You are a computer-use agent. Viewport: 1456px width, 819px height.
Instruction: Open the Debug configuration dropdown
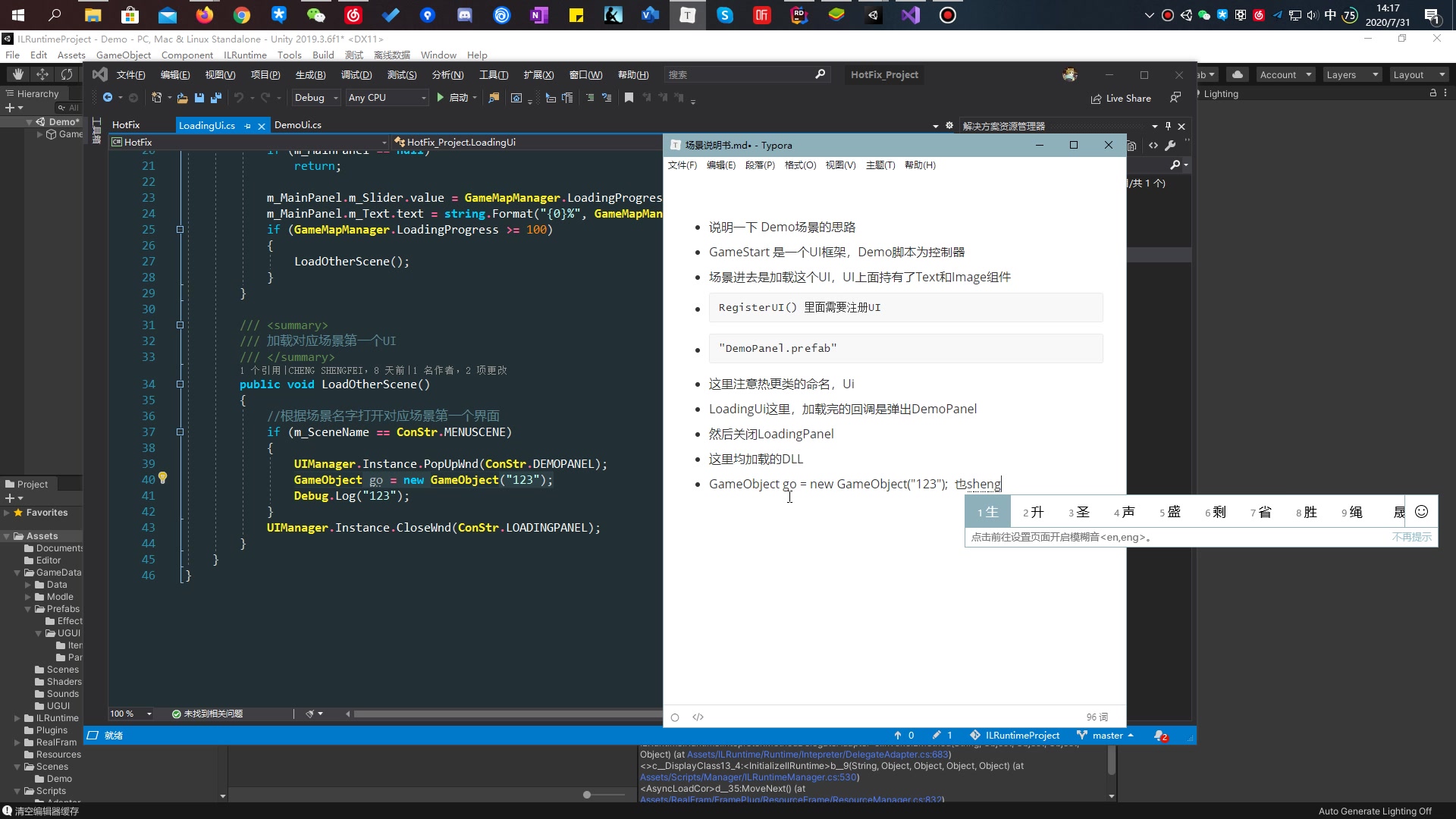pyautogui.click(x=315, y=97)
